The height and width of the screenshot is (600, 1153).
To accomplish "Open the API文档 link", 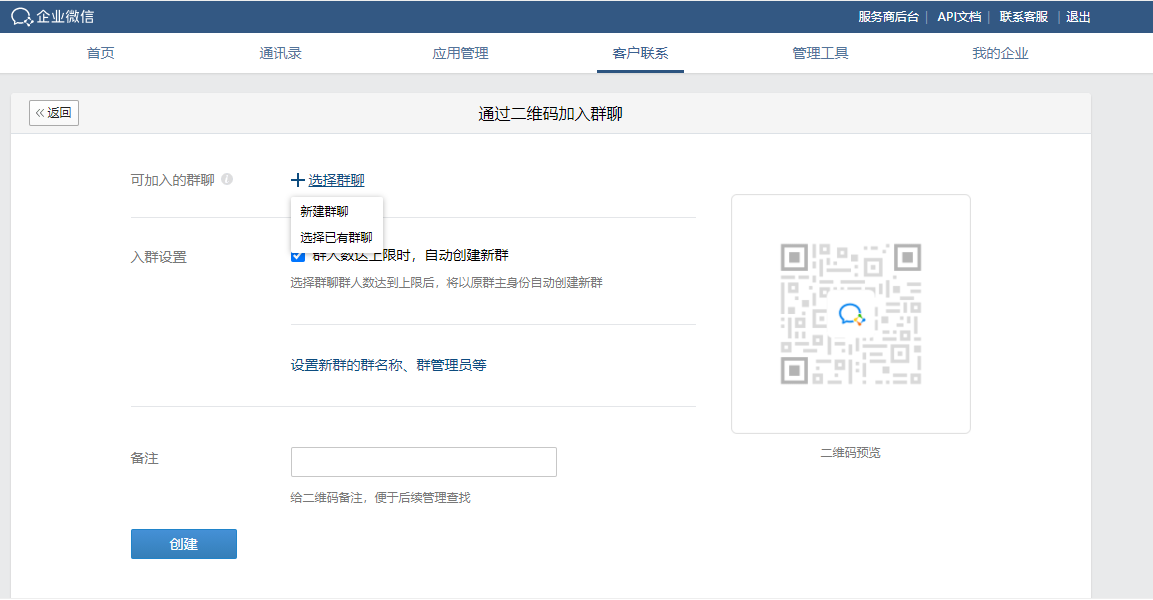I will point(959,16).
